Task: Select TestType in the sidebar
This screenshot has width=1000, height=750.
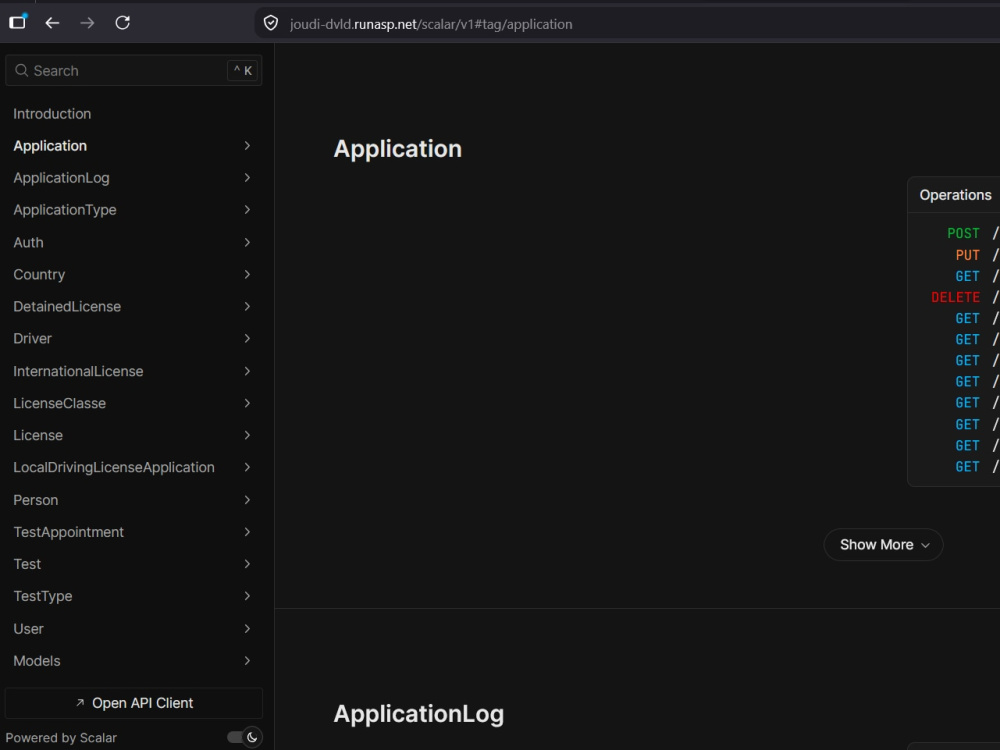Action: point(43,596)
